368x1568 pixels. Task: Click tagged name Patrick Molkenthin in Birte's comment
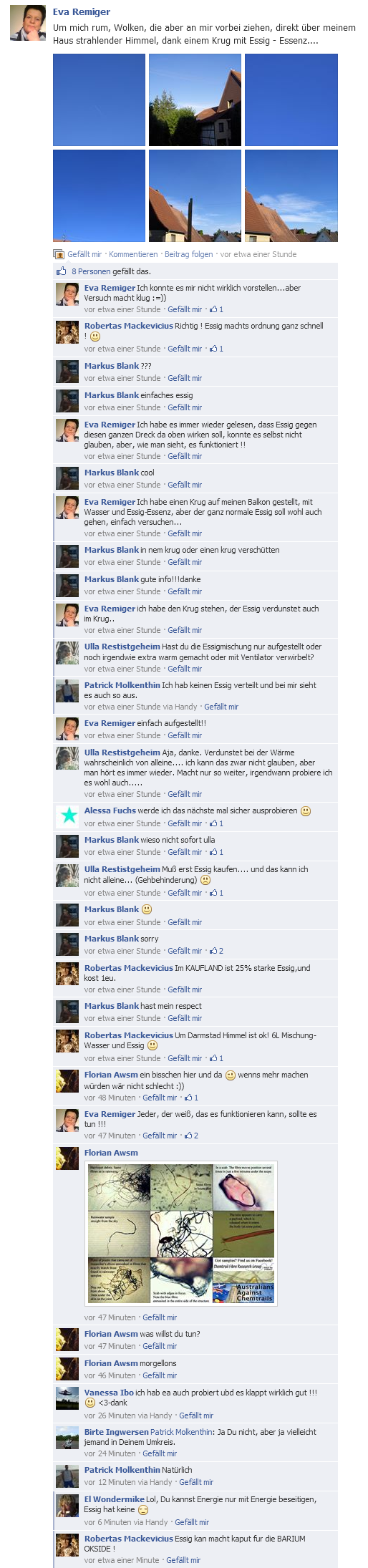tap(182, 1432)
